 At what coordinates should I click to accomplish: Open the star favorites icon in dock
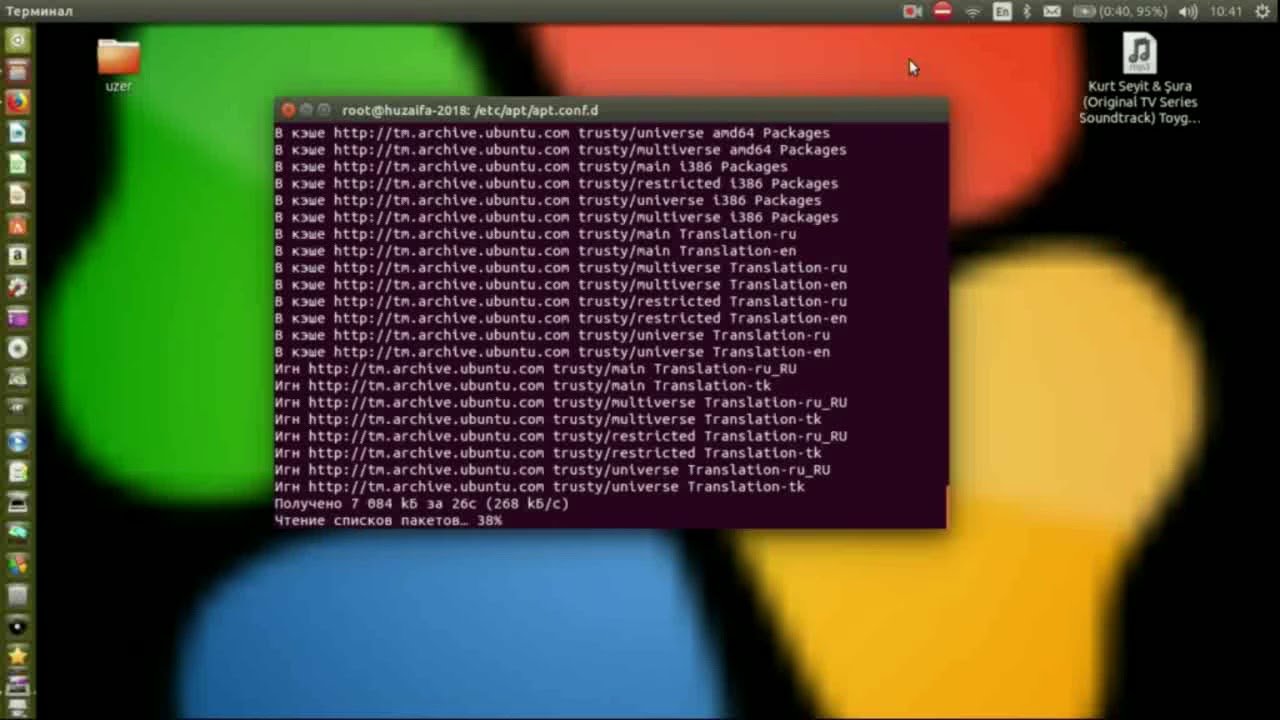point(17,657)
